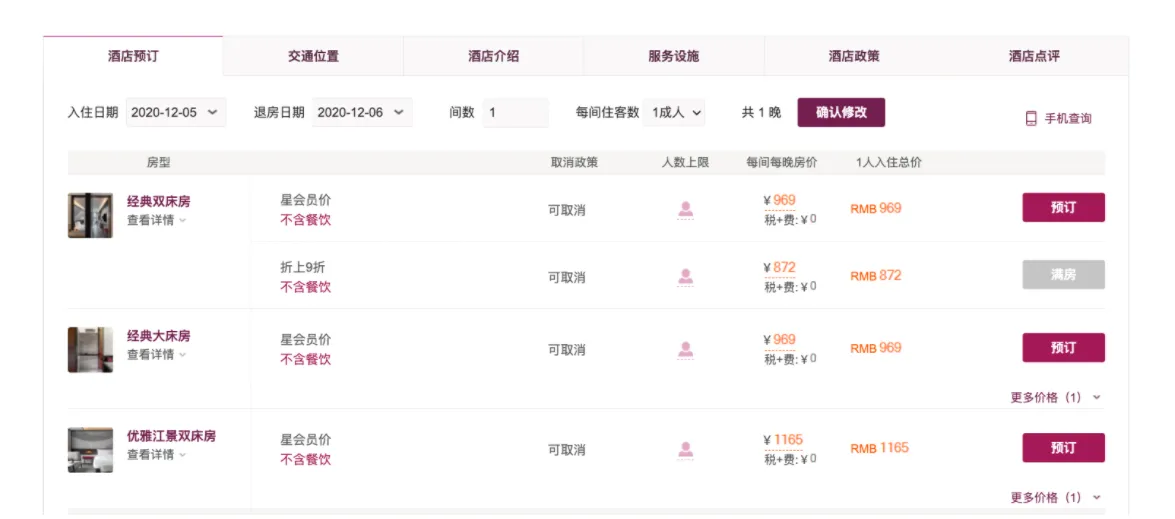Open the 经典双床房 room thumbnail
The height and width of the screenshot is (519, 1175).
tap(90, 216)
